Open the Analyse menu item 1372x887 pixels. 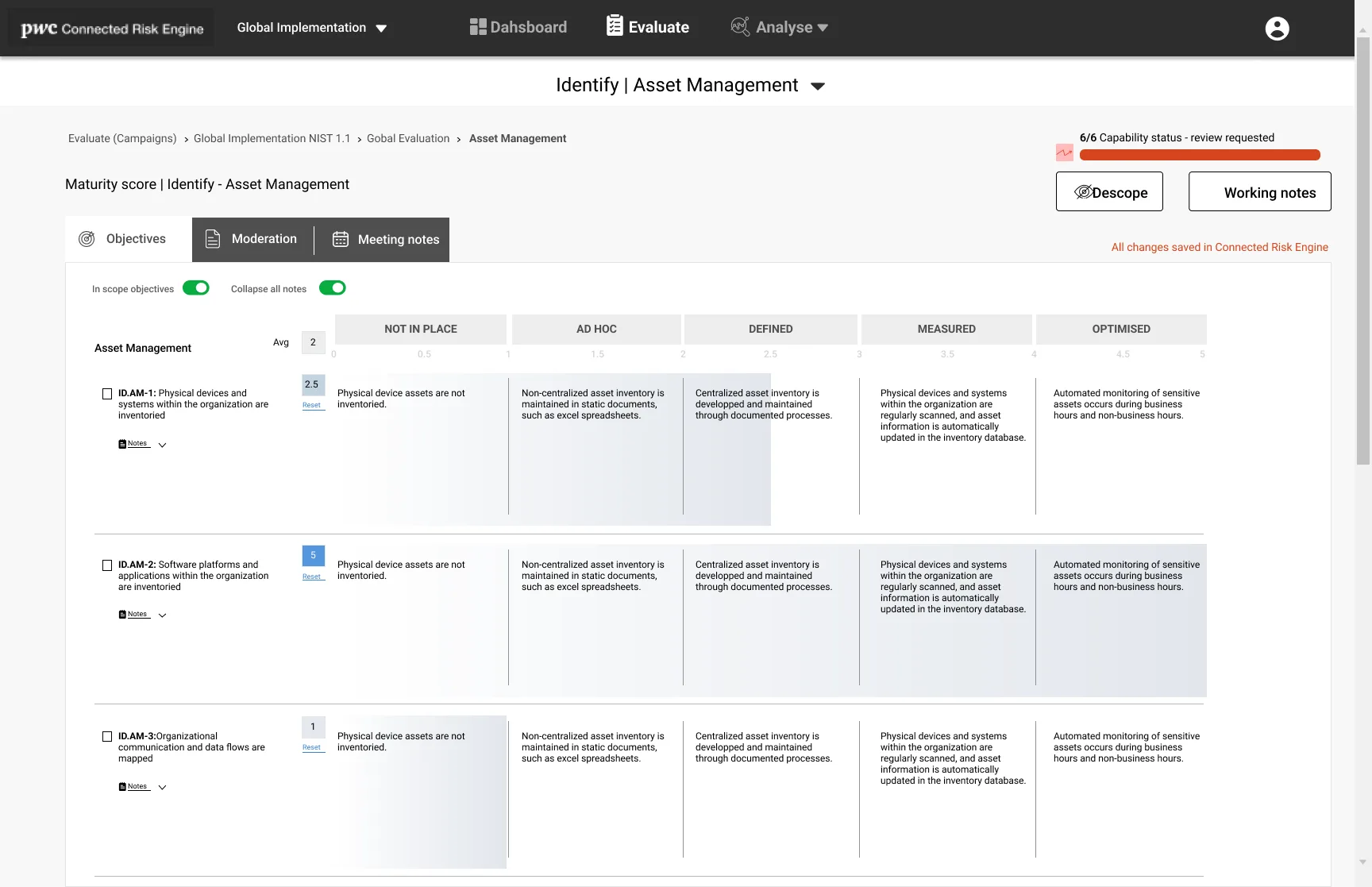[780, 27]
